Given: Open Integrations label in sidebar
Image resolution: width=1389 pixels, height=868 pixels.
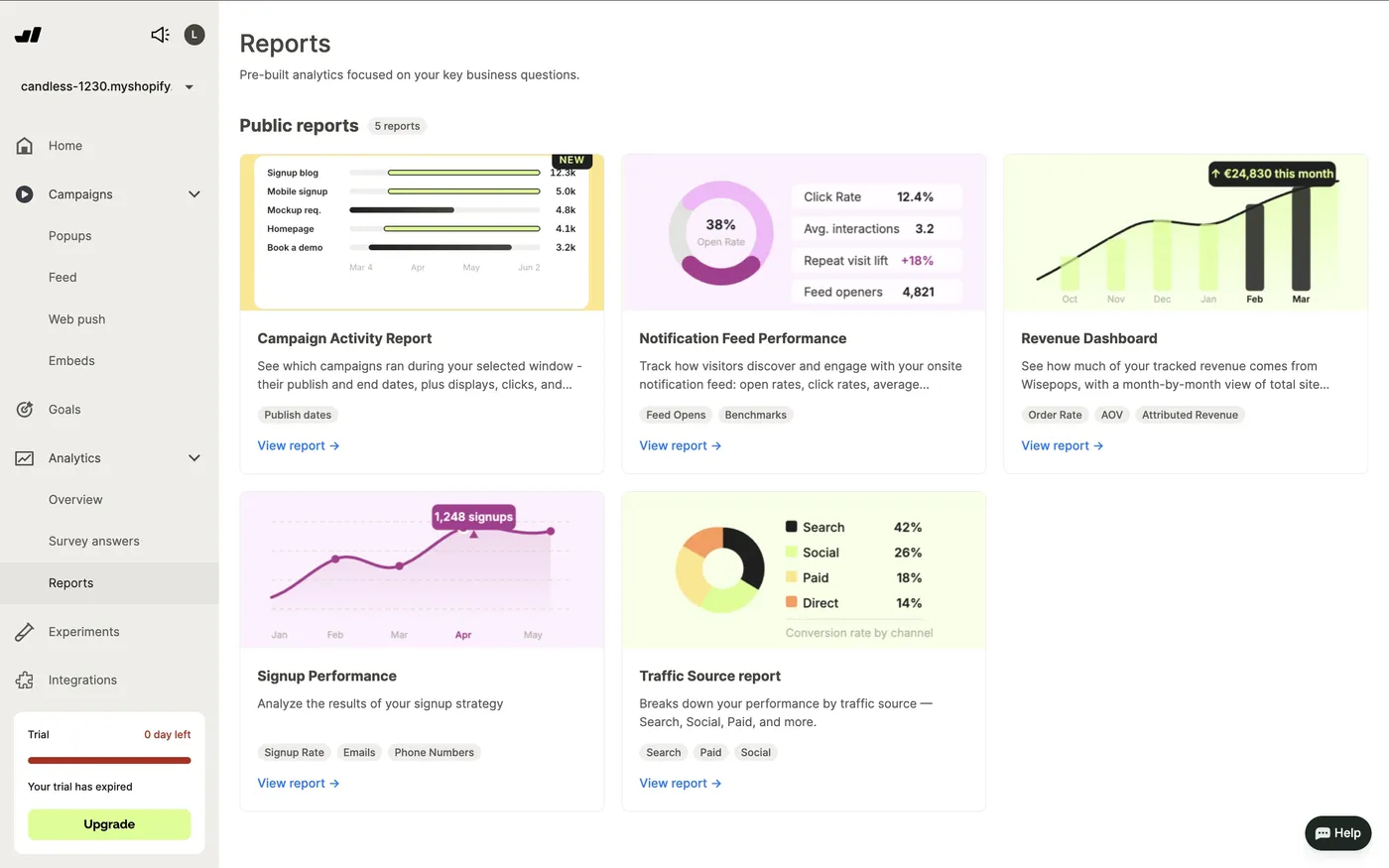Looking at the screenshot, I should point(82,681).
